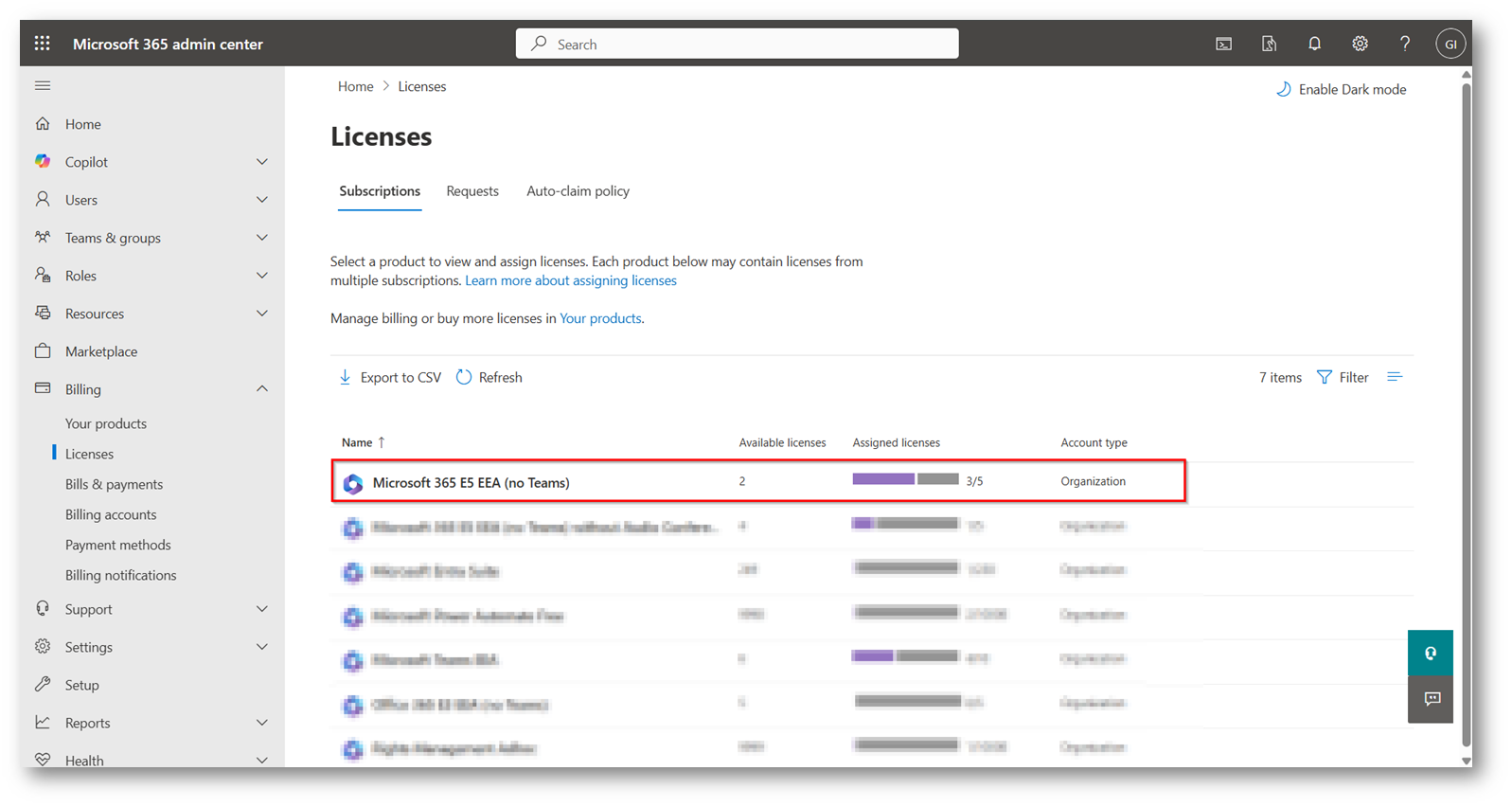Expand the Roles menu chevron
This screenshot has height=807, width=1512.
(262, 276)
